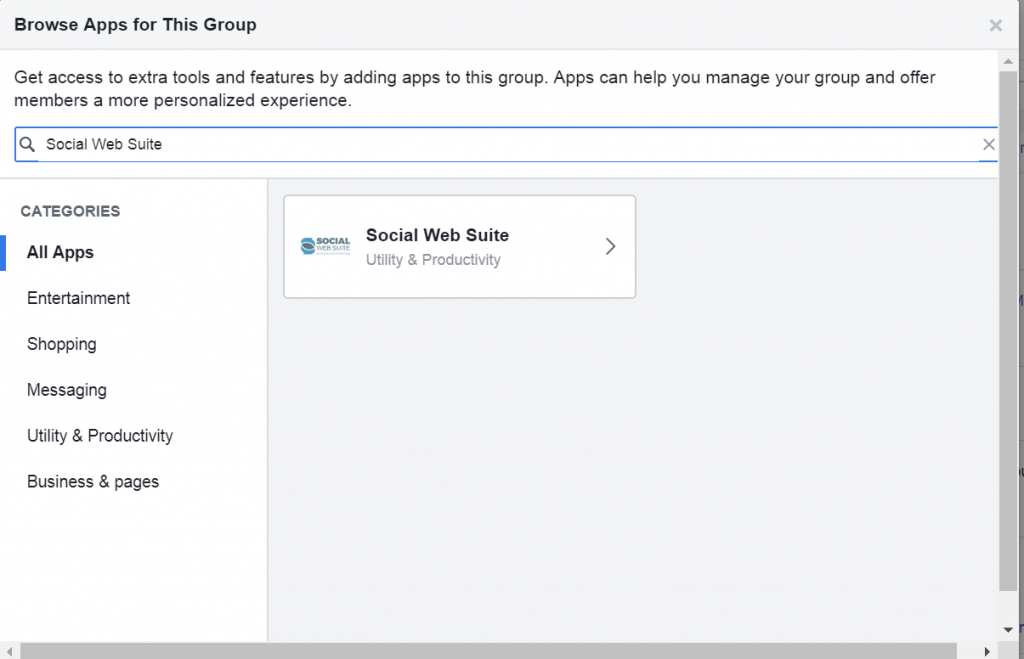1024x659 pixels.
Task: Click the Social Web Suite logo icon
Action: click(x=323, y=246)
